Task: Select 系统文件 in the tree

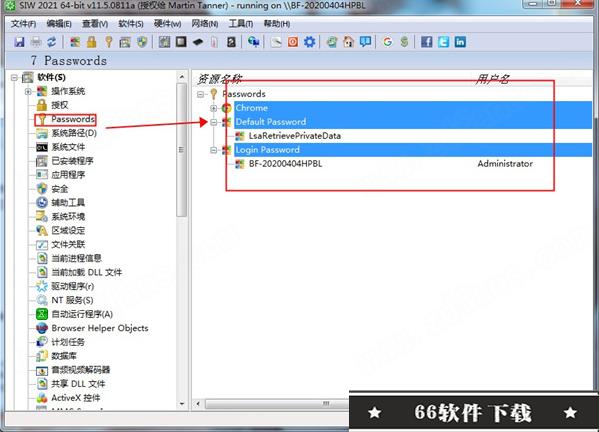Action: coord(68,147)
